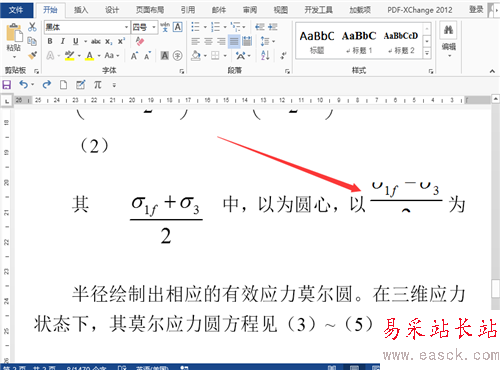The width and height of the screenshot is (500, 370).
Task: Toggle subscript formatting
Action: pos(109,42)
